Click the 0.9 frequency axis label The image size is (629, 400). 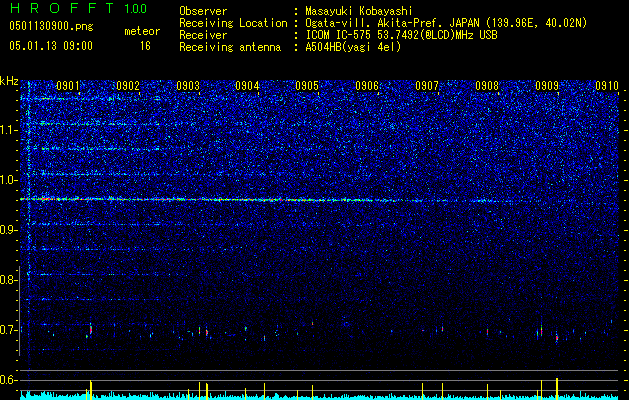tap(8, 230)
